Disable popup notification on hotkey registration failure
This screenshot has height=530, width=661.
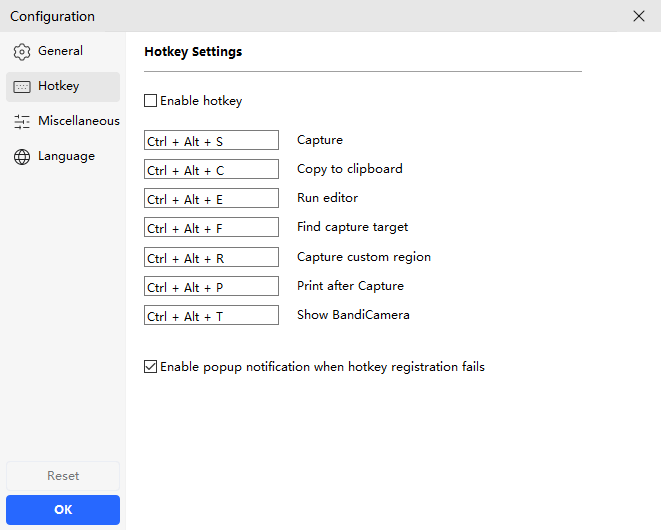pyautogui.click(x=151, y=367)
